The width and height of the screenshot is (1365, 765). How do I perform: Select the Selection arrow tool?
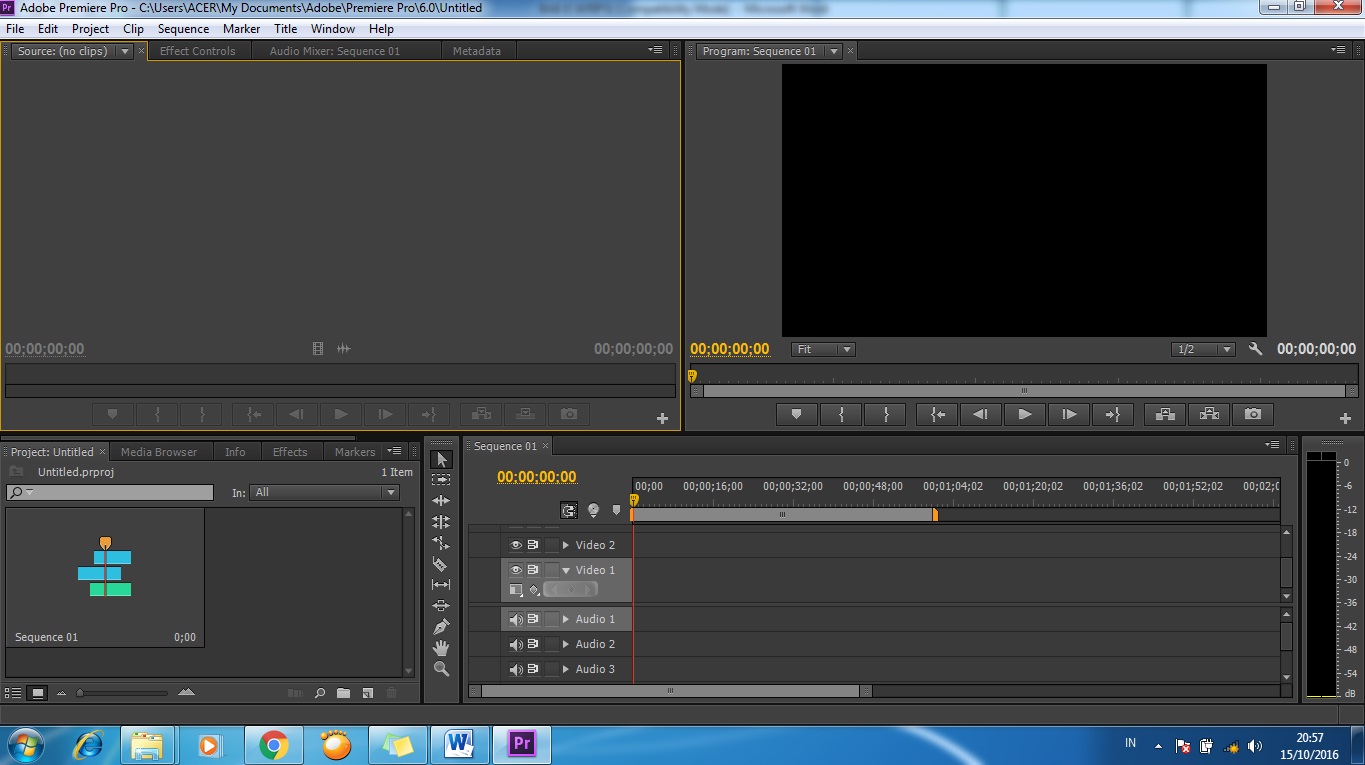(x=441, y=459)
